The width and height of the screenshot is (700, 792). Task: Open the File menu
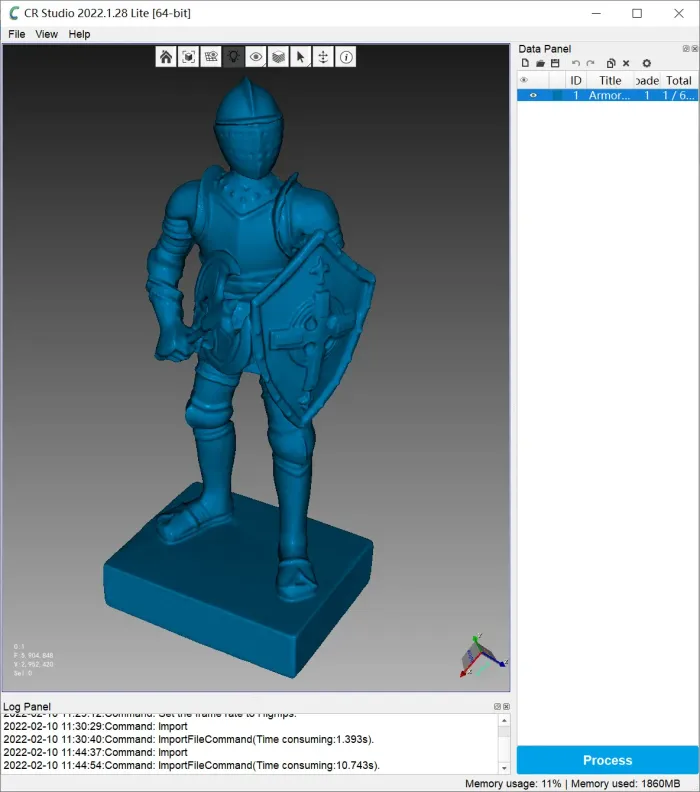17,34
